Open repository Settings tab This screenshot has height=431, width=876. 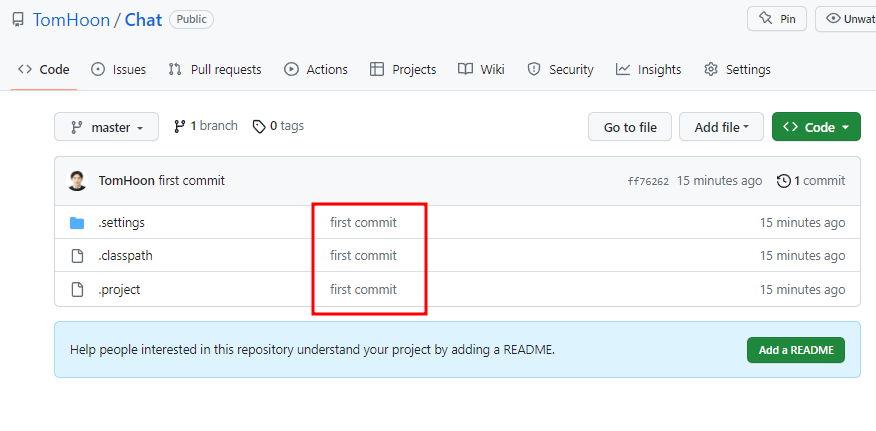click(x=737, y=70)
